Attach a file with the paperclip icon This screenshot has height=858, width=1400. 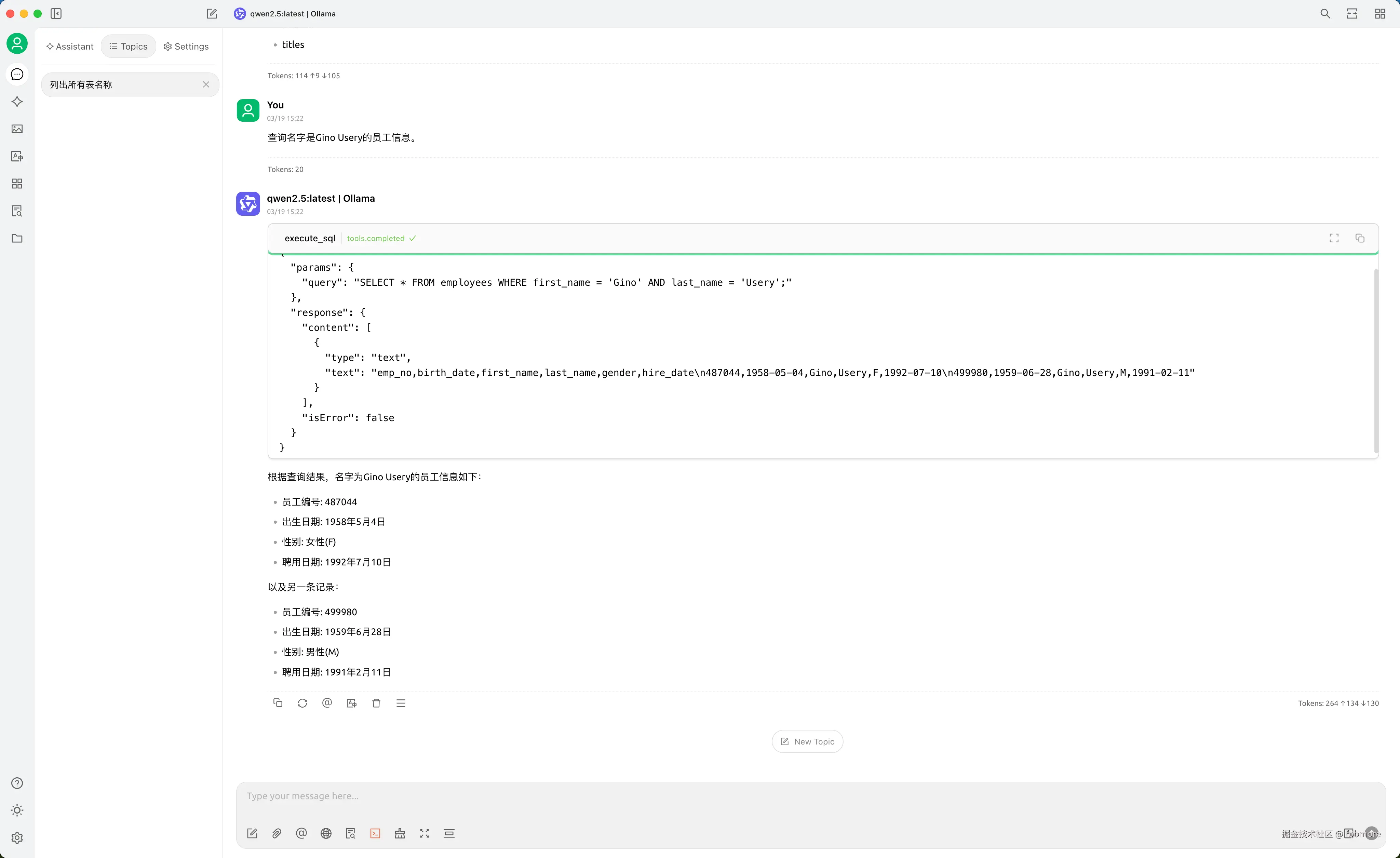(x=277, y=833)
